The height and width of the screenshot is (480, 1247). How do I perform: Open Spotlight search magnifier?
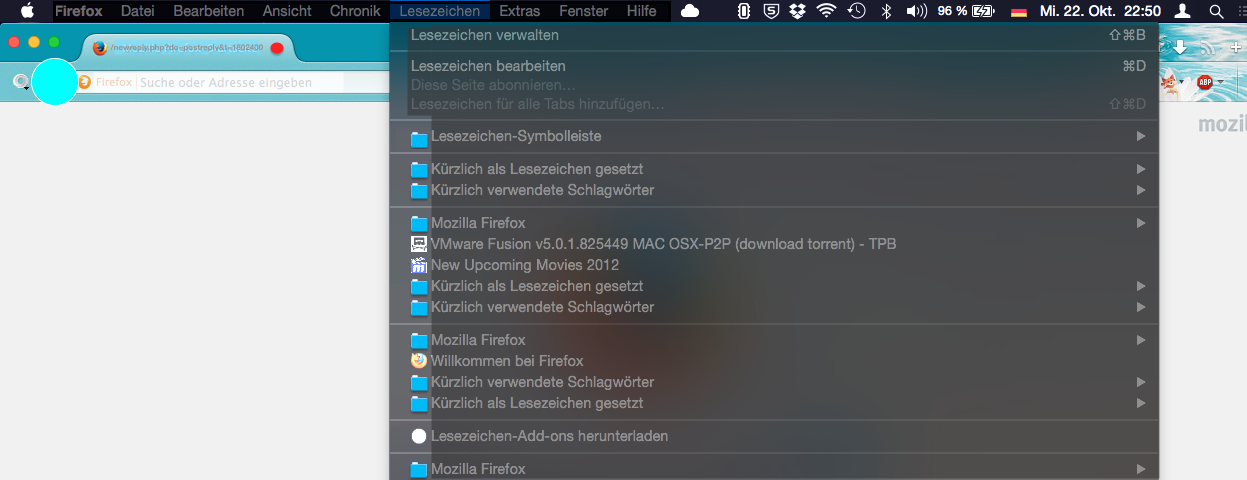pyautogui.click(x=1215, y=11)
